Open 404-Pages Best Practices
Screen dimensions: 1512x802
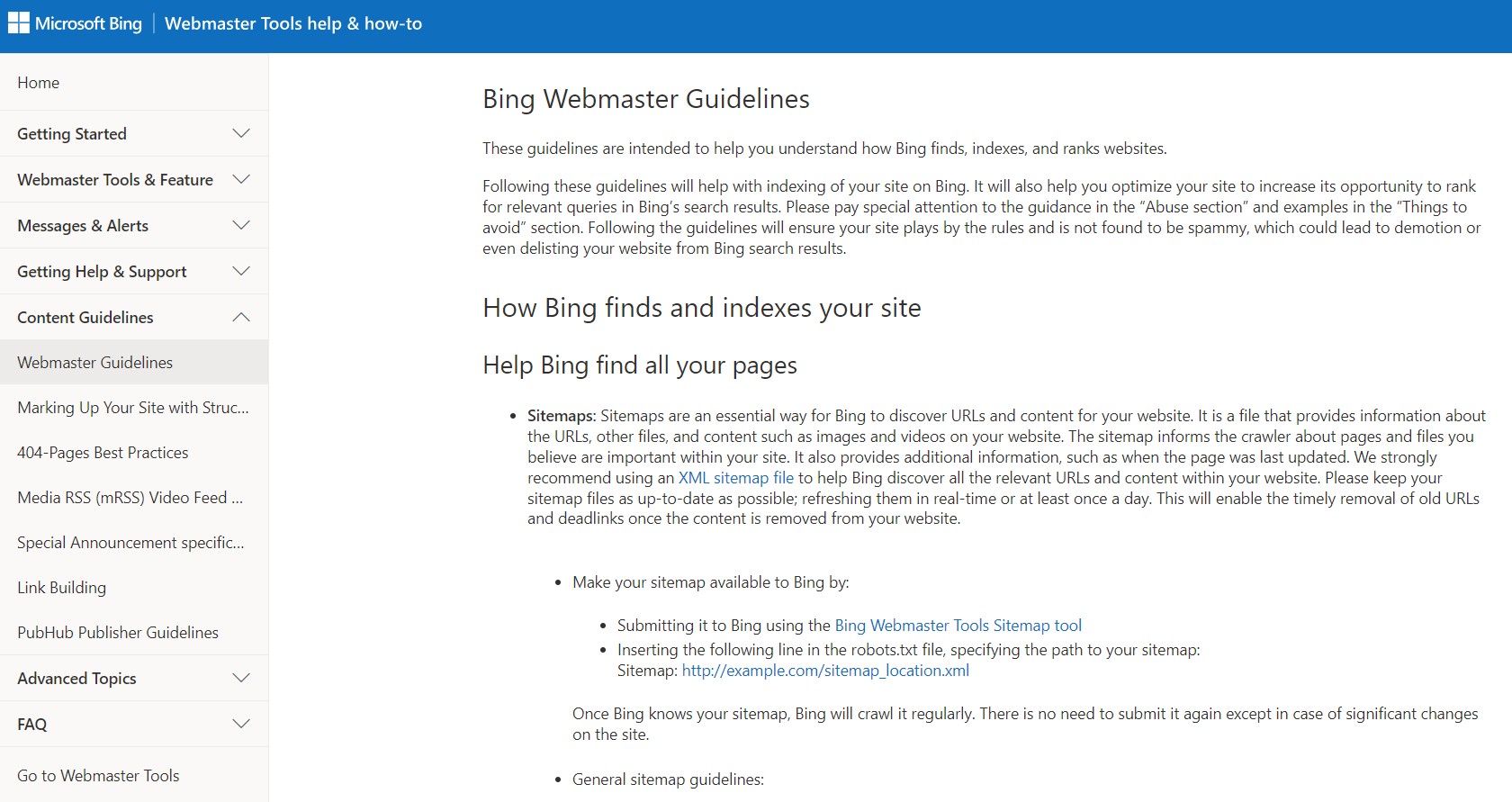(x=103, y=452)
